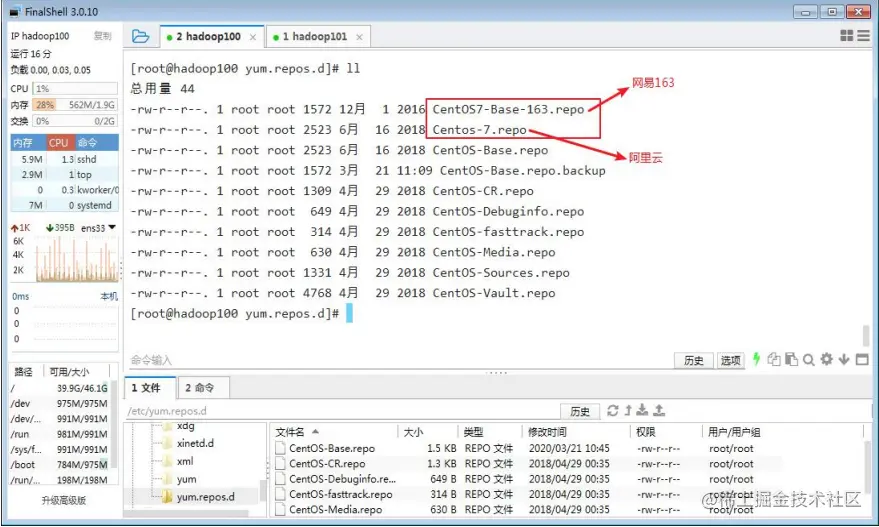Select the top process row

click(x=64, y=174)
